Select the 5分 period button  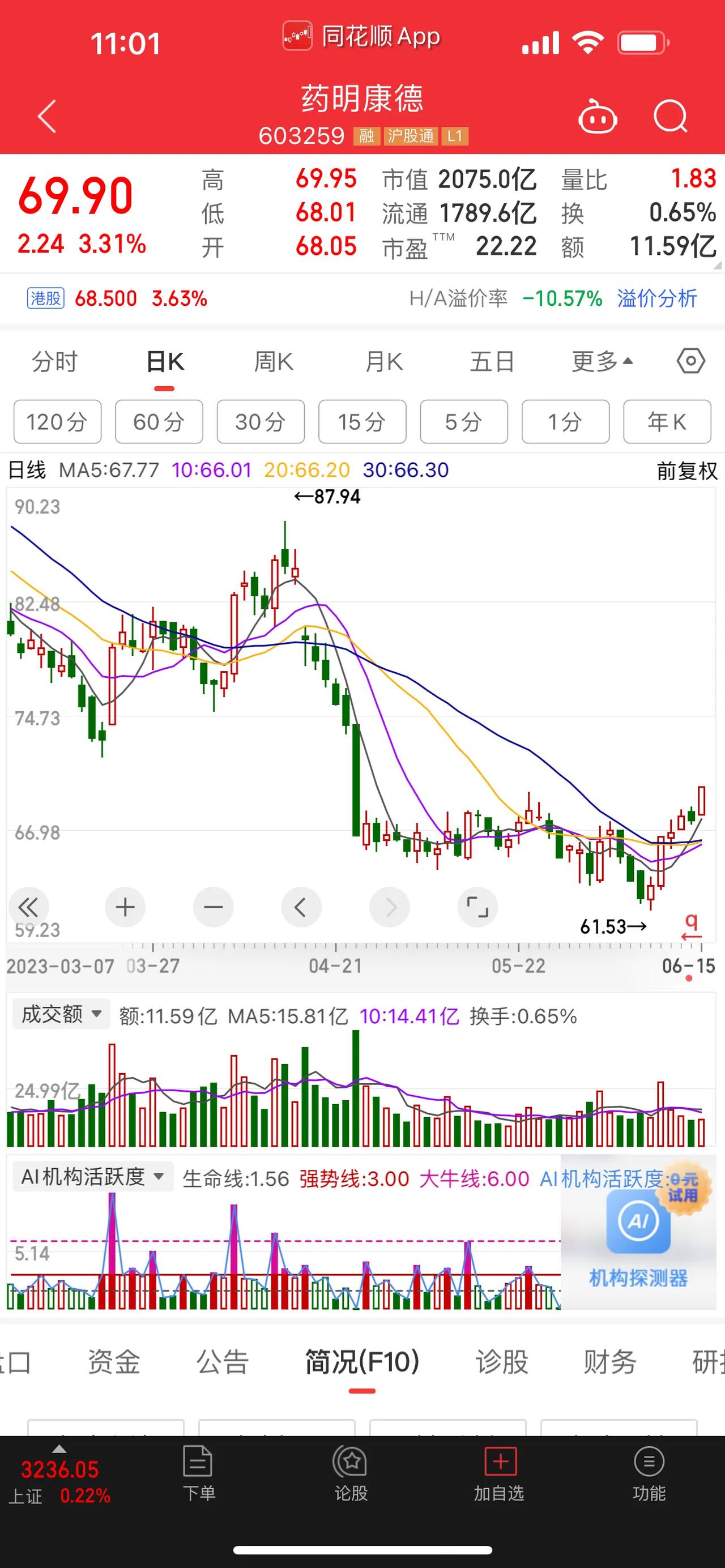click(464, 421)
